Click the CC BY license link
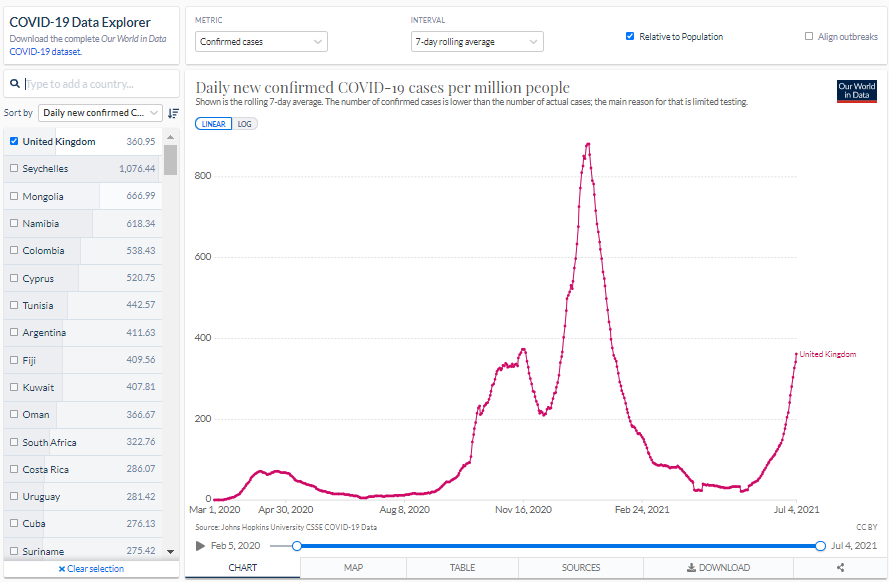This screenshot has width=889, height=582. [x=866, y=527]
